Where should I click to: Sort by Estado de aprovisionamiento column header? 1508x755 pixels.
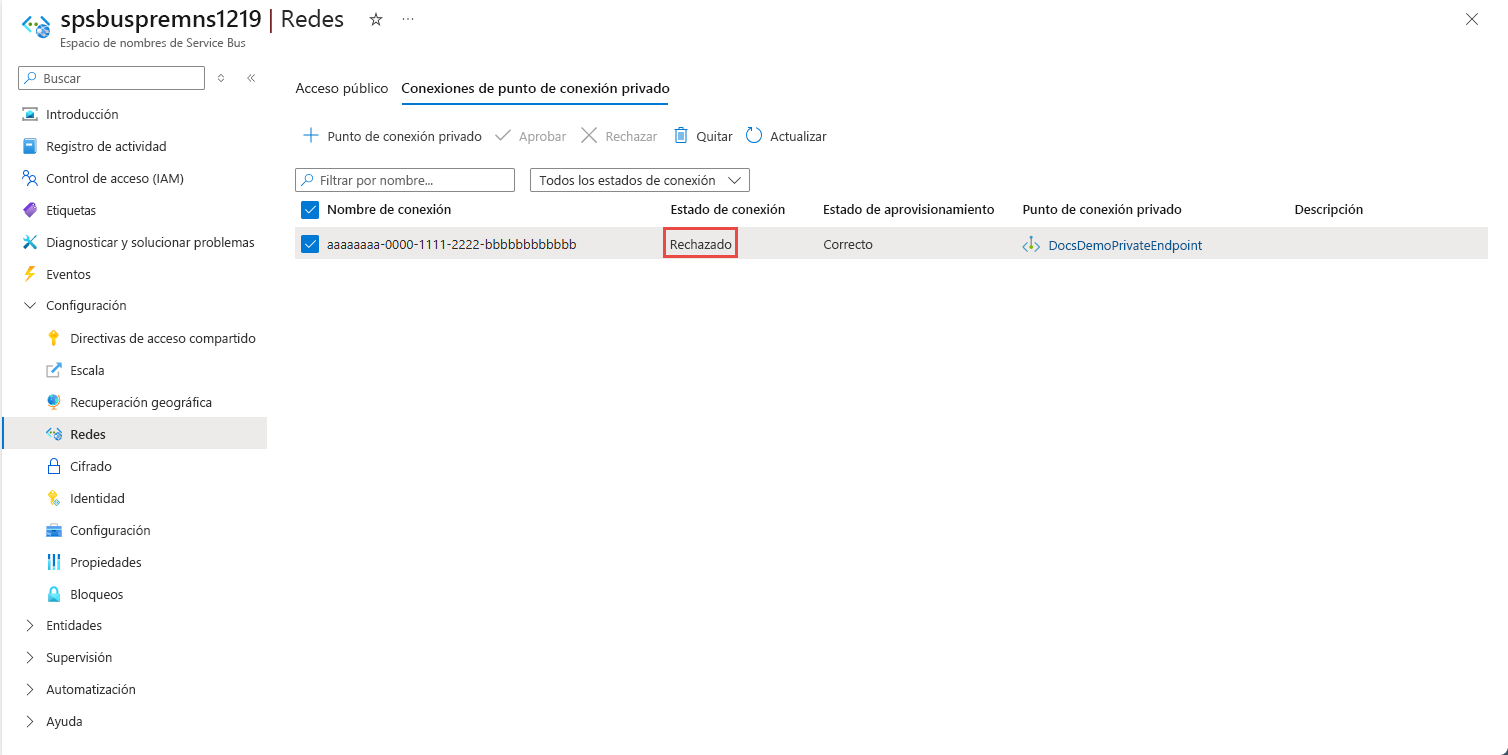pyautogui.click(x=908, y=210)
